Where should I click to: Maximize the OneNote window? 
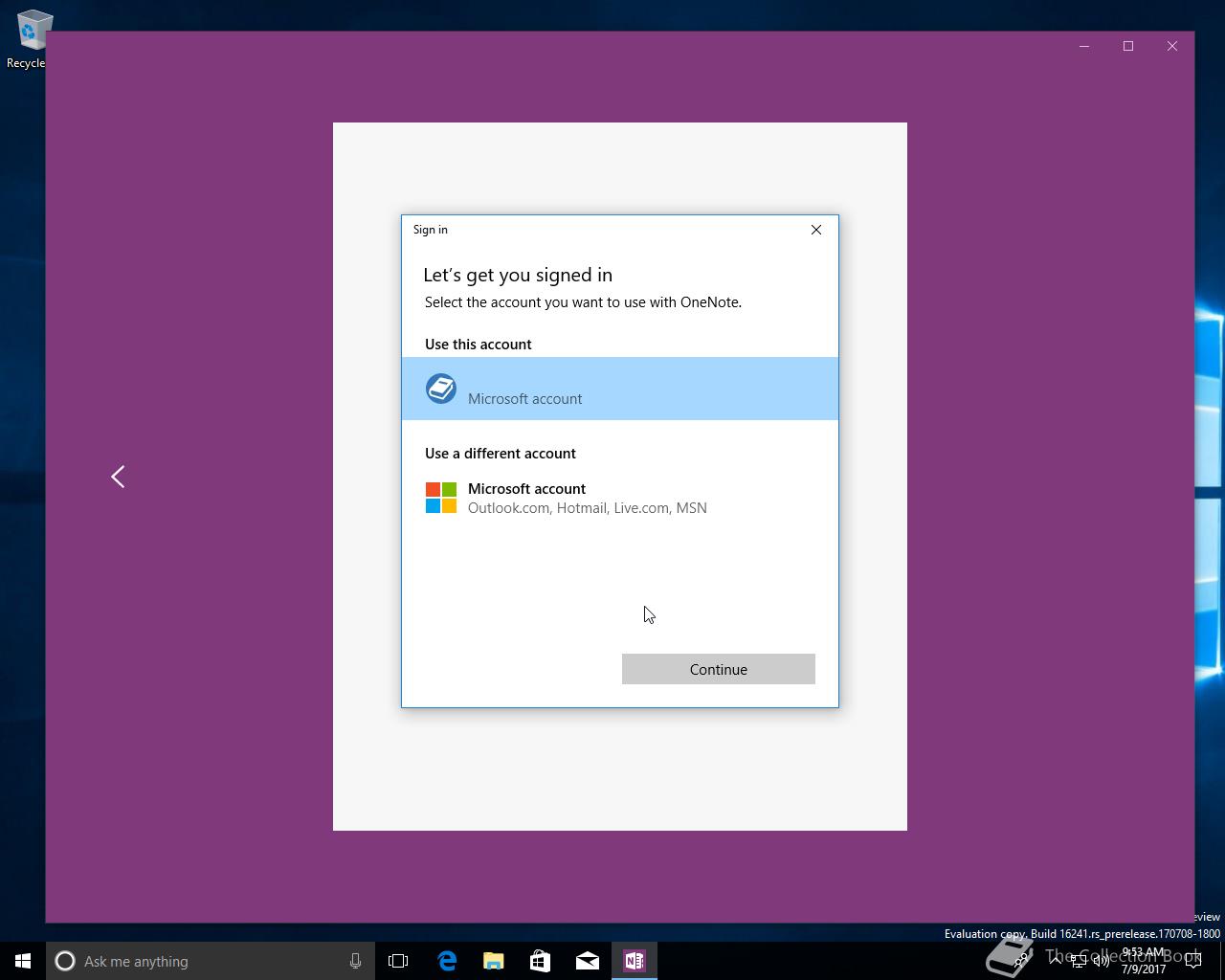pos(1128,46)
